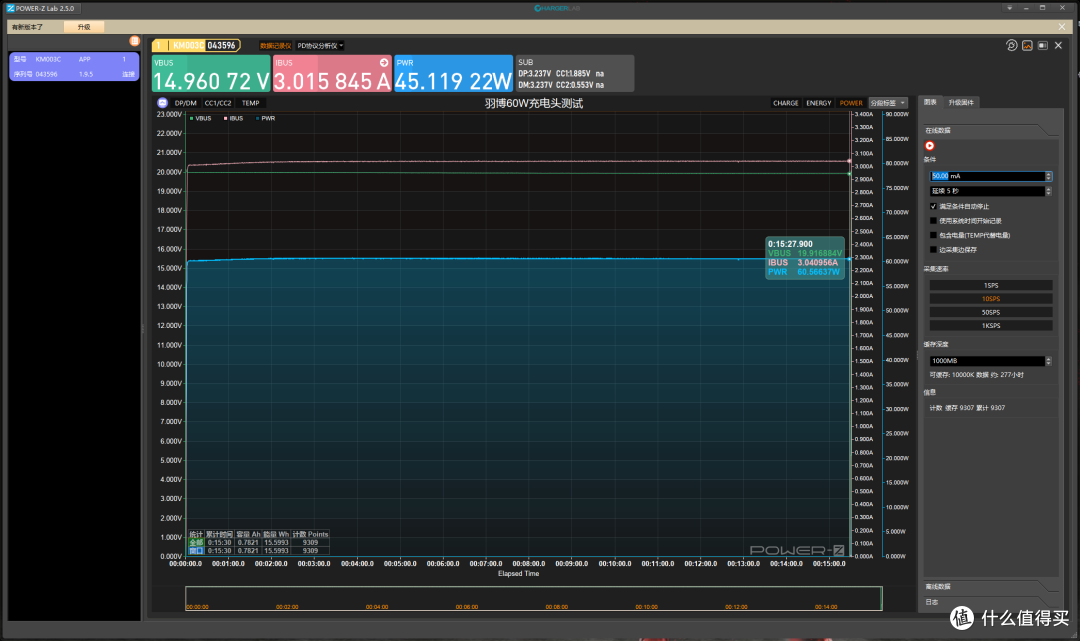Click the 升级 upgrade button
This screenshot has width=1080, height=641.
click(84, 27)
